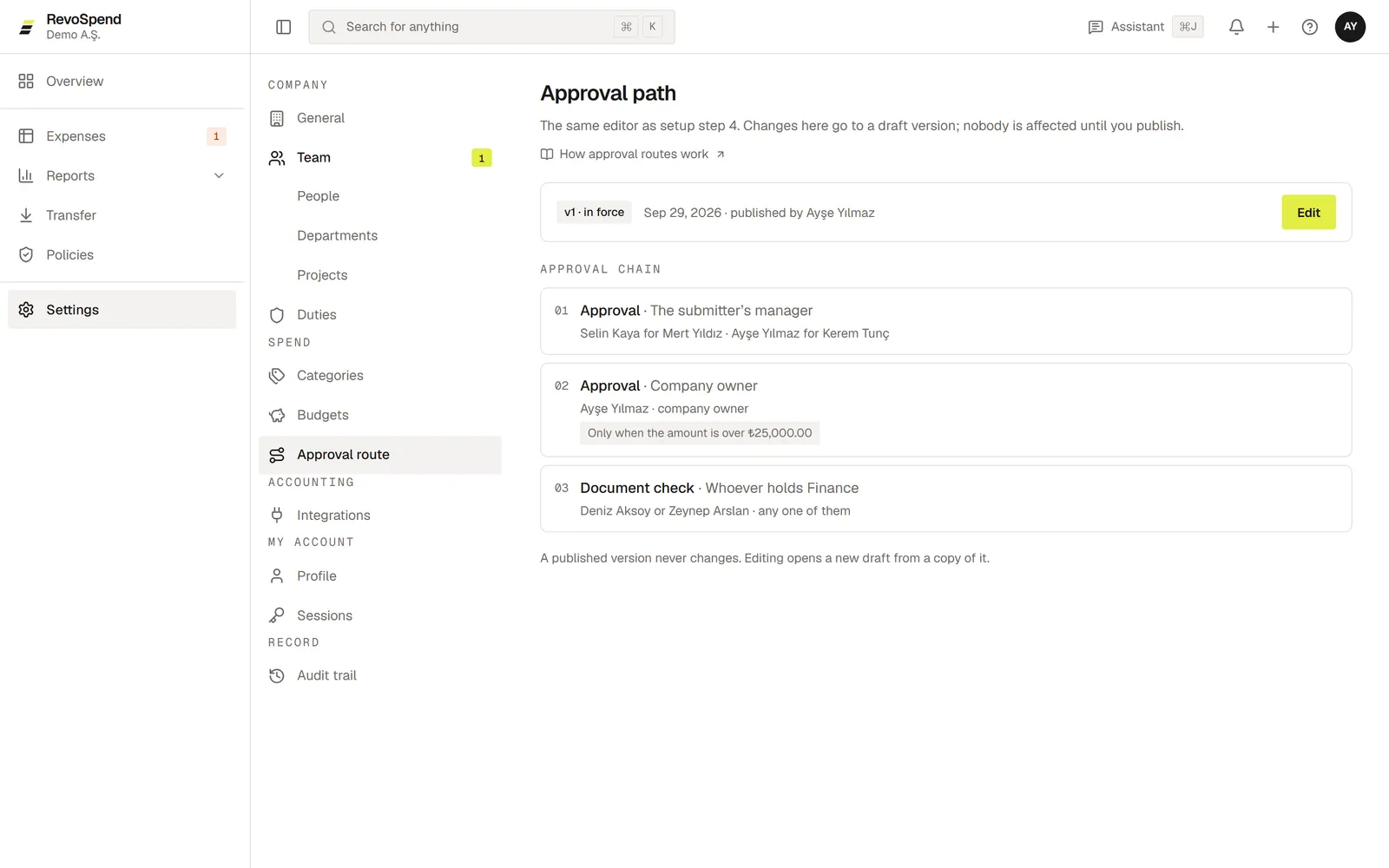
Task: Click the Expenses count badge 1
Action: pyautogui.click(x=216, y=136)
